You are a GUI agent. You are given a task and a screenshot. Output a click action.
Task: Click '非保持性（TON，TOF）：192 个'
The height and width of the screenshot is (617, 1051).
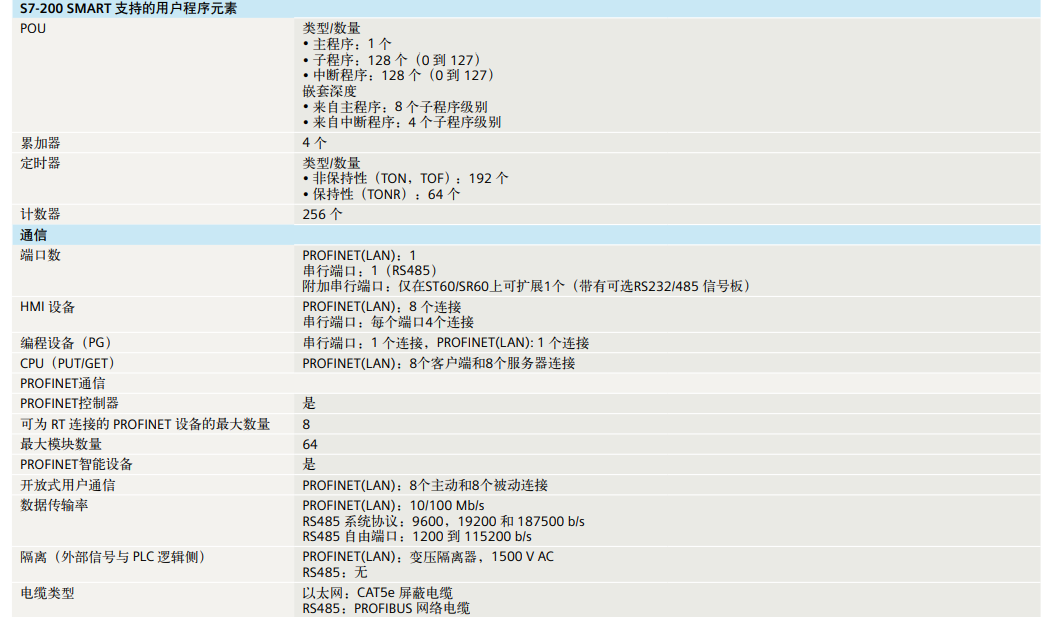410,178
